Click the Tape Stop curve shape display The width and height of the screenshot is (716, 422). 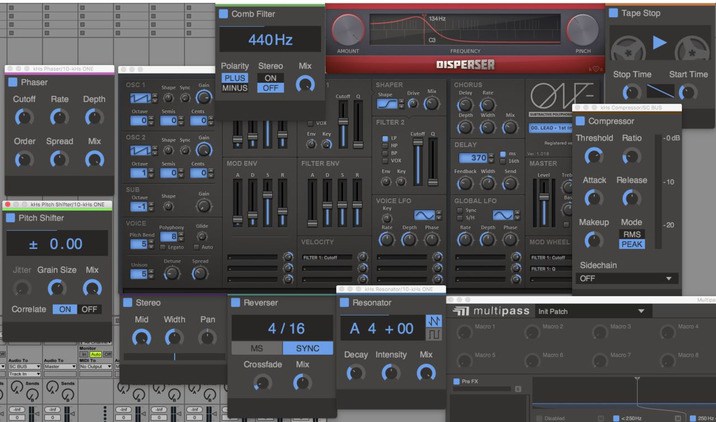[660, 91]
